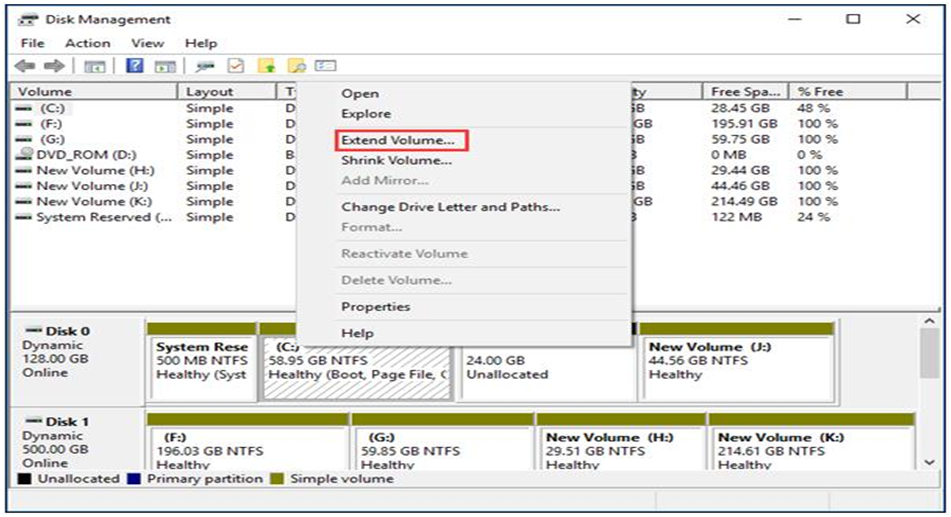951x517 pixels.
Task: Click the folder with magnifier icon
Action: coord(297,66)
